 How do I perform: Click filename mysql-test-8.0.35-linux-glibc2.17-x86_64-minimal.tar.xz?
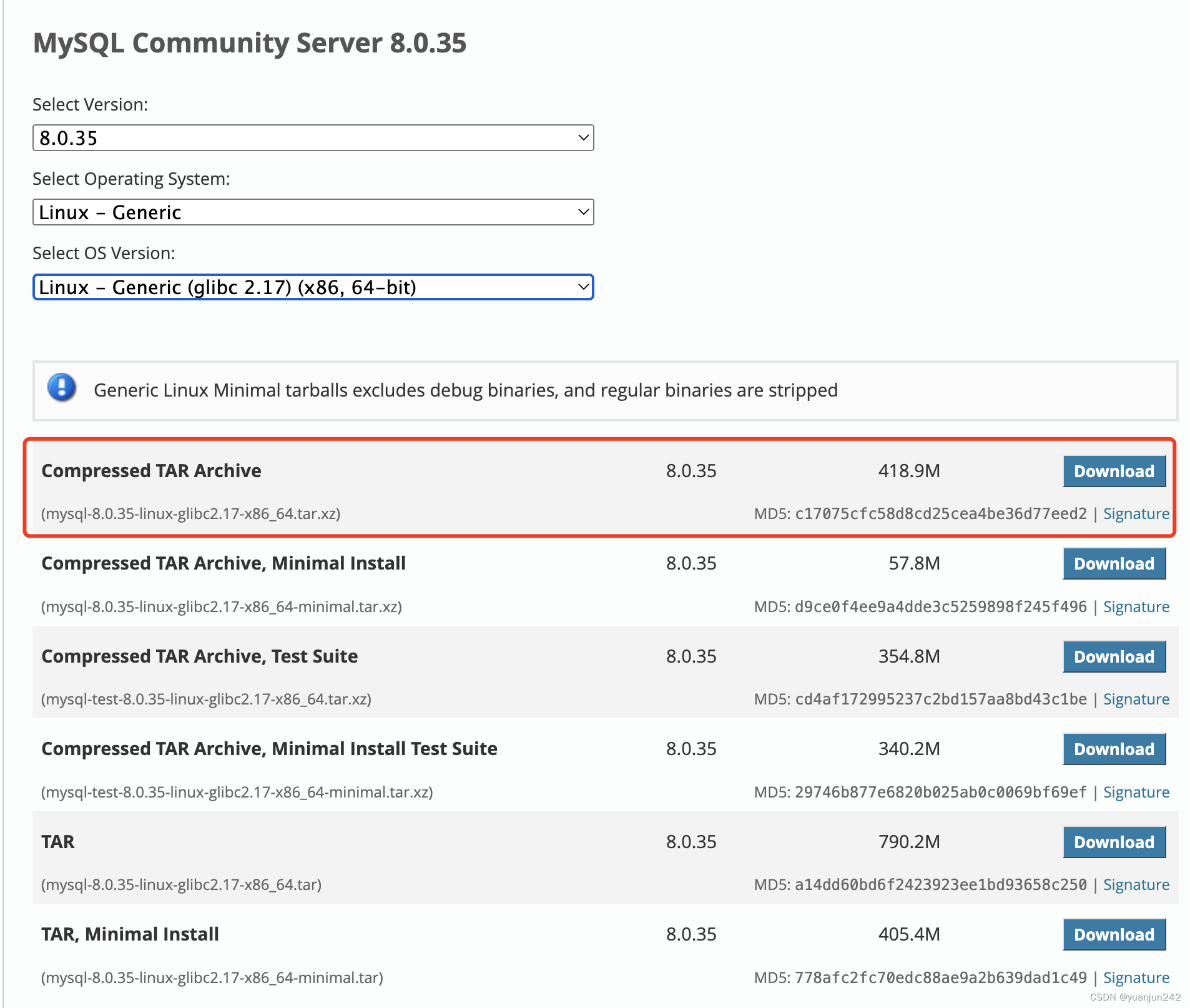237,793
